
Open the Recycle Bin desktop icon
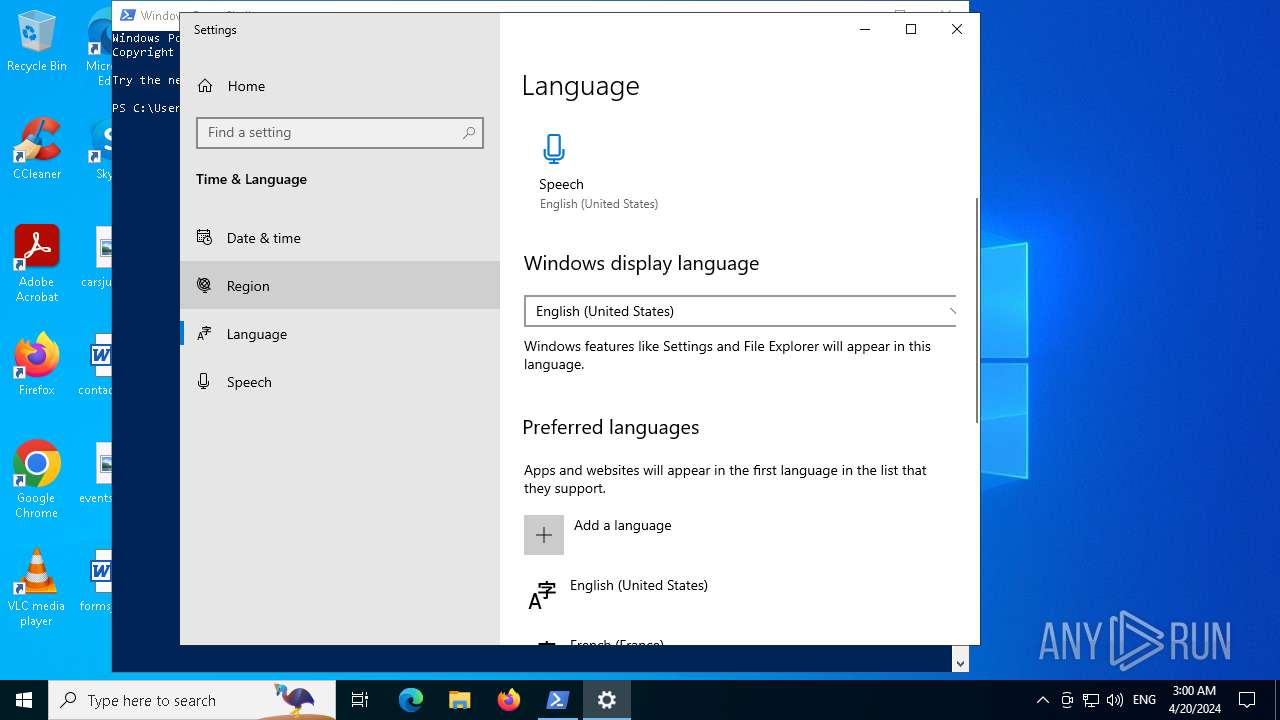coord(37,42)
